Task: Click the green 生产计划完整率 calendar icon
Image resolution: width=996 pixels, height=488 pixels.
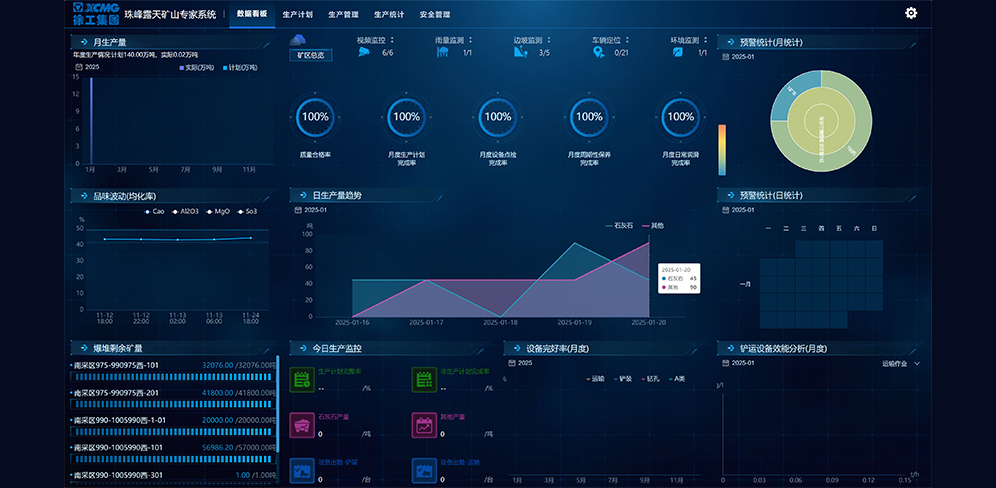Action: [x=301, y=379]
